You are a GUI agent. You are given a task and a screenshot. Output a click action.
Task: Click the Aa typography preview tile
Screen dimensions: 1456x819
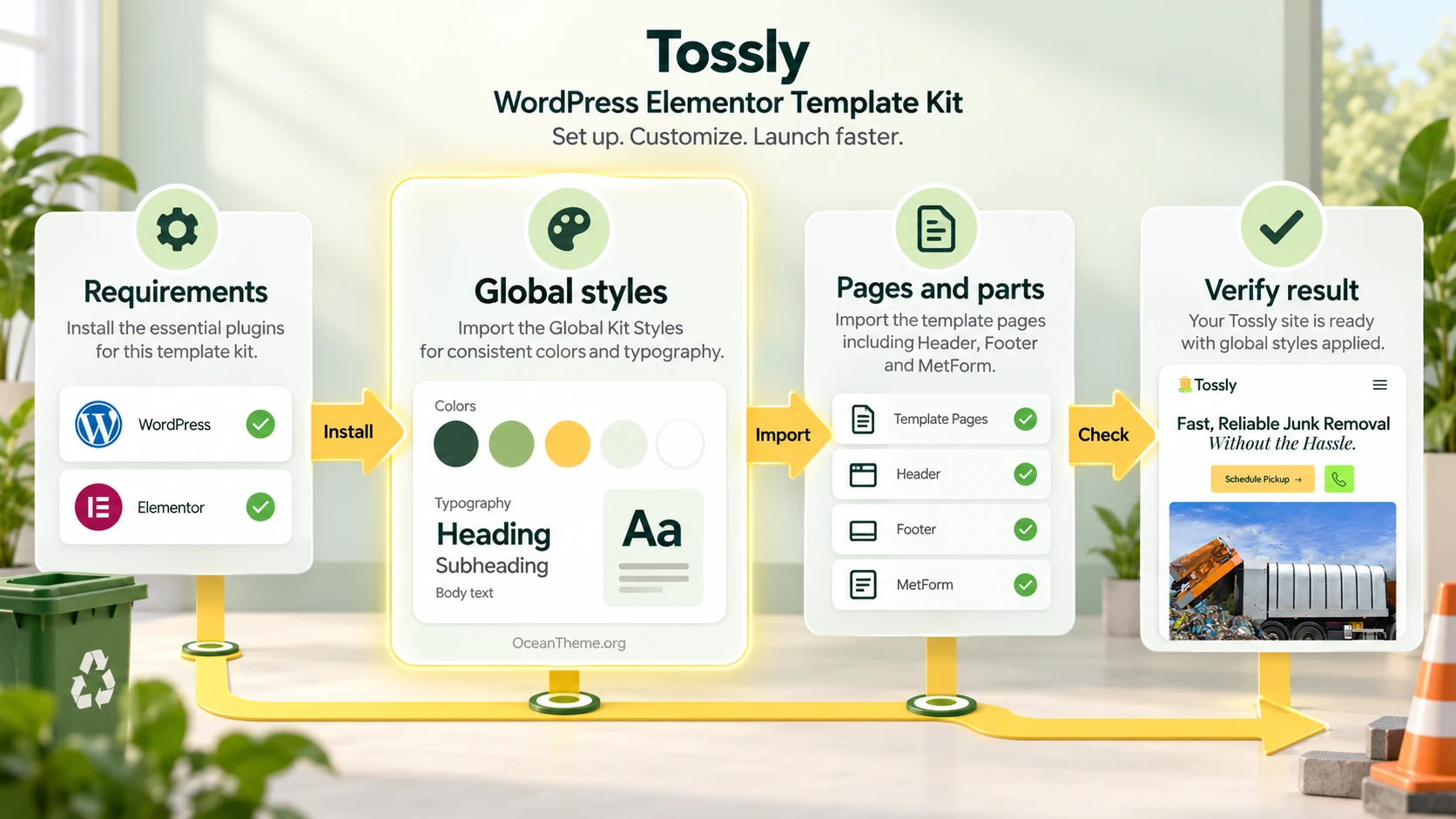[x=653, y=547]
